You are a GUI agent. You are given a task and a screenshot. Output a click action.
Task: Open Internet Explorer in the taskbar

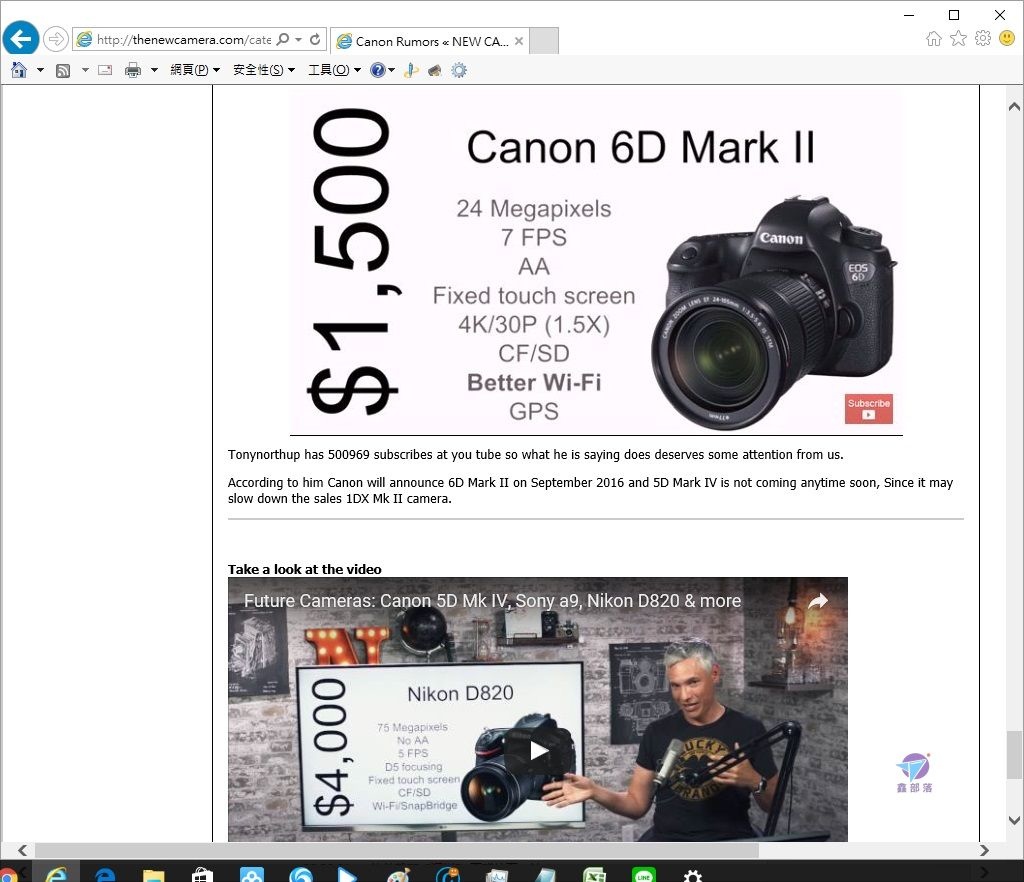click(x=56, y=874)
